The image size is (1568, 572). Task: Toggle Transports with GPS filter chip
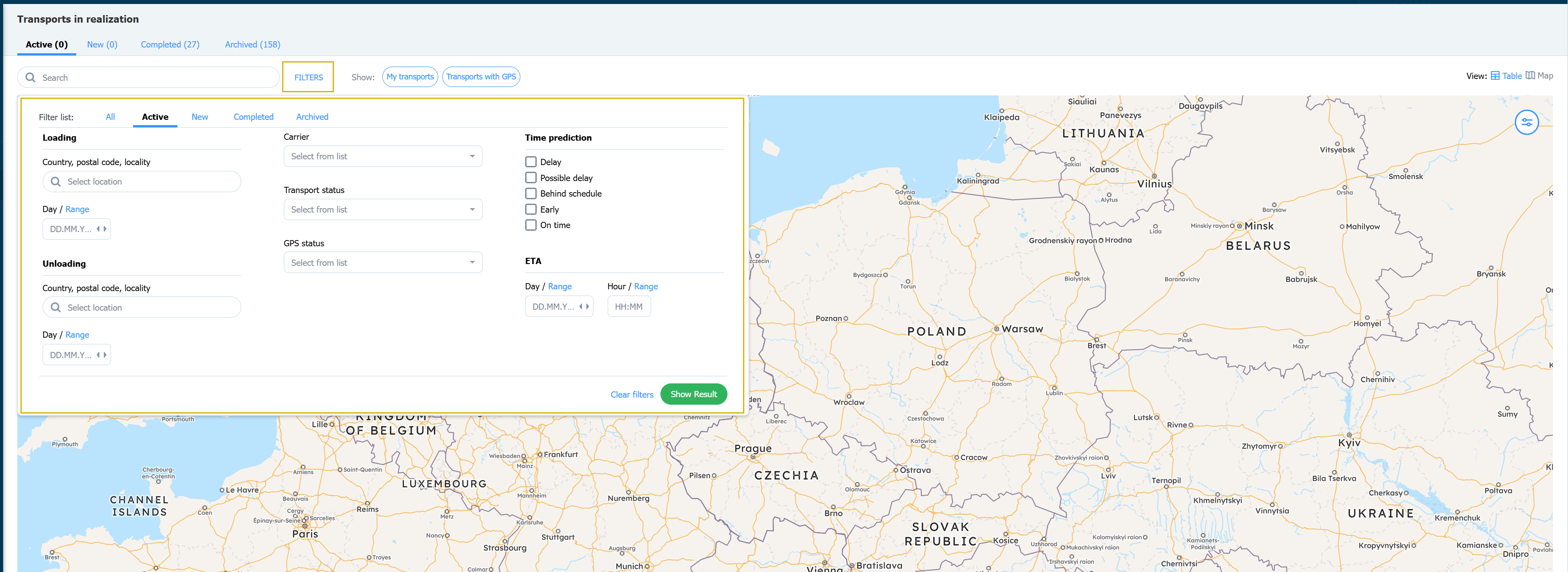click(481, 77)
